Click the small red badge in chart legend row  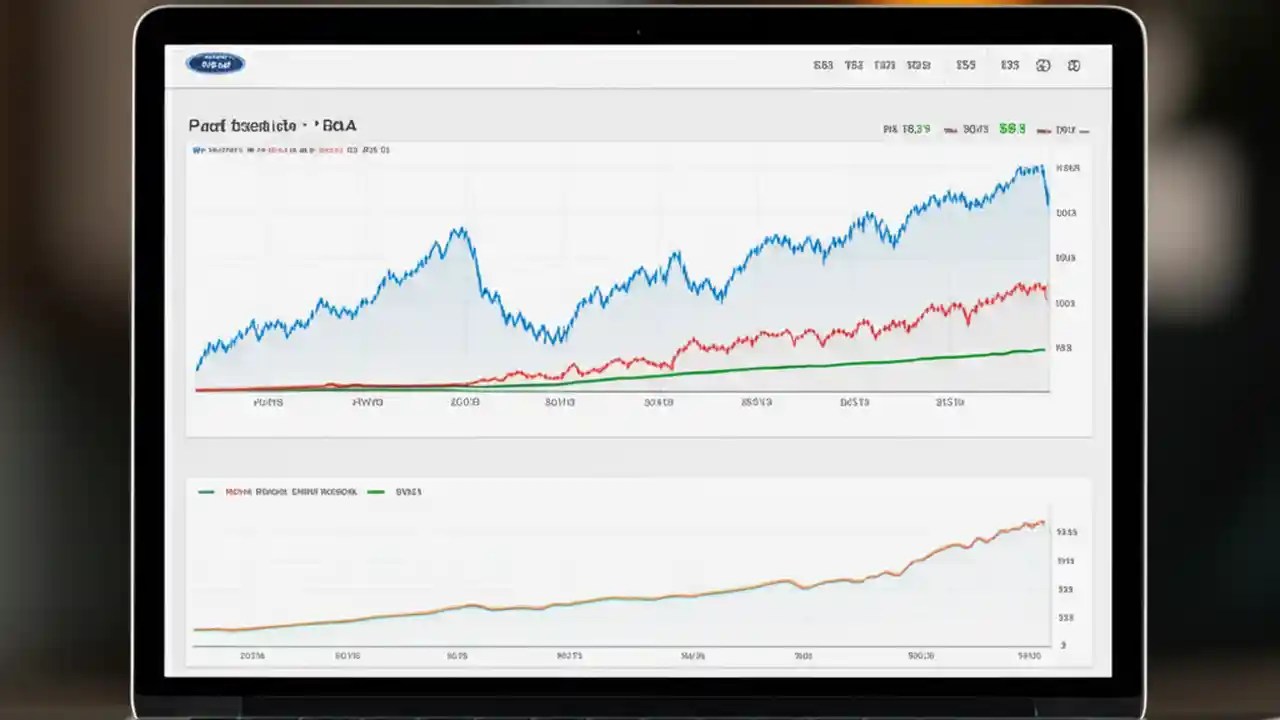coord(330,150)
